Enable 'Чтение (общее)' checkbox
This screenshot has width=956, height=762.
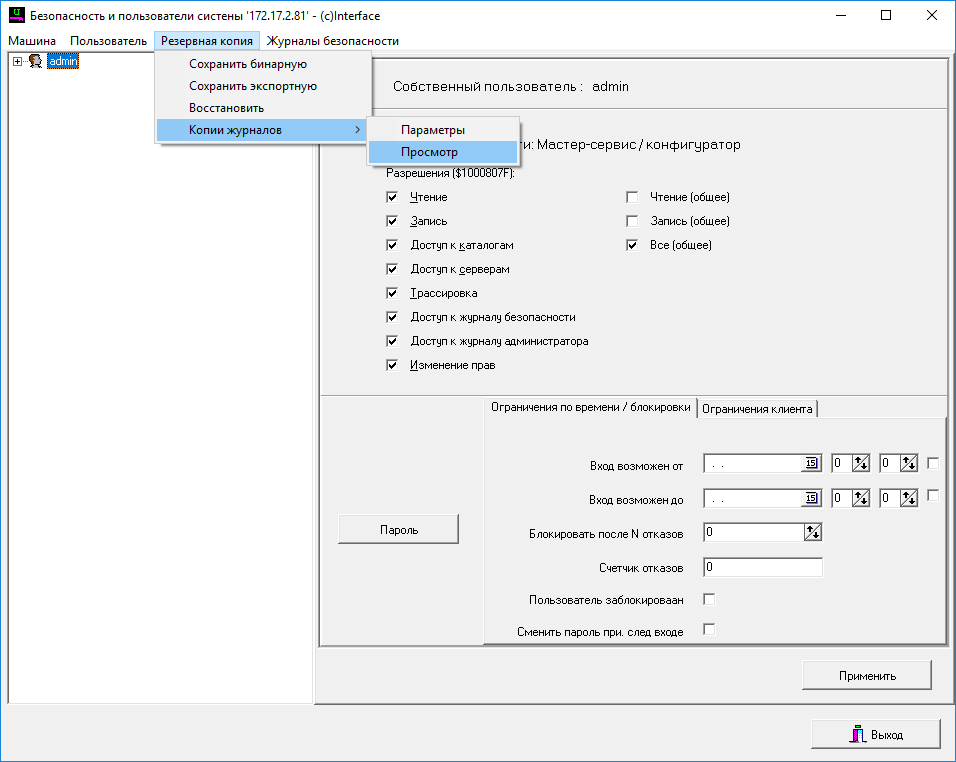632,197
